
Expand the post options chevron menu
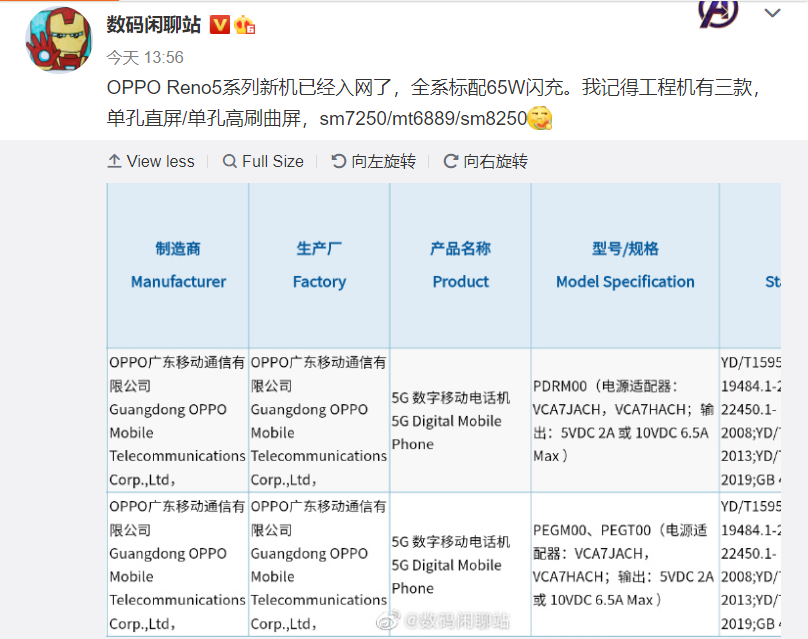pos(772,13)
